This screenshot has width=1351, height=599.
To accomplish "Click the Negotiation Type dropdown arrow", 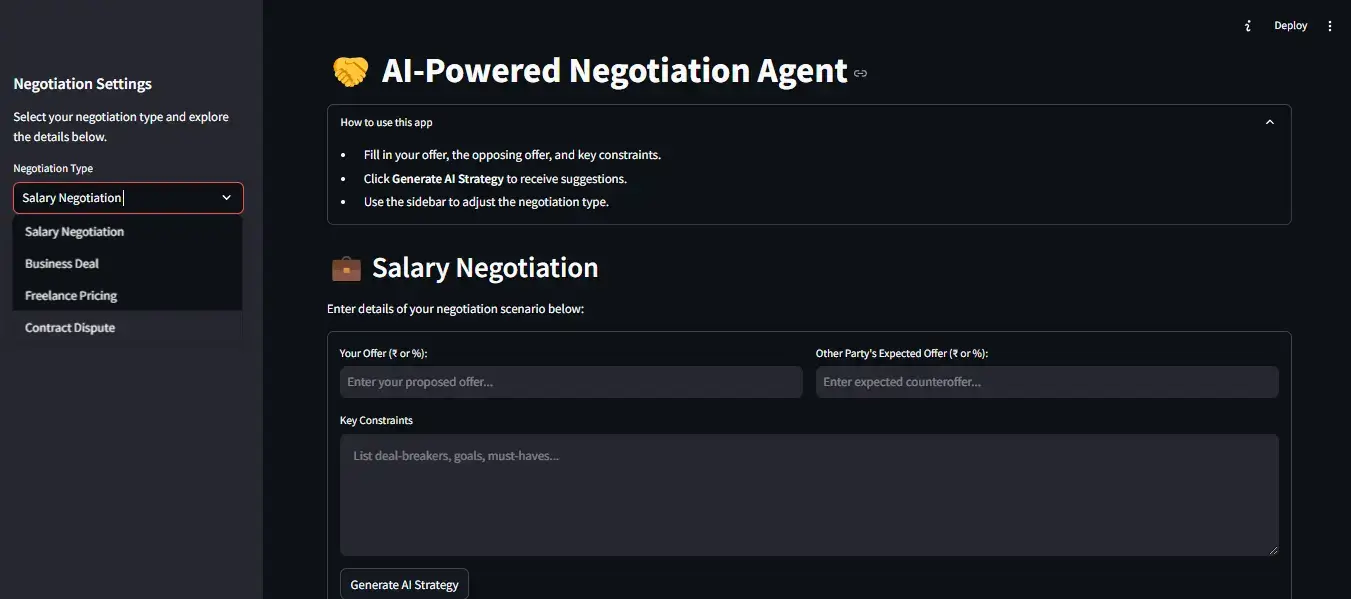I will pos(226,198).
